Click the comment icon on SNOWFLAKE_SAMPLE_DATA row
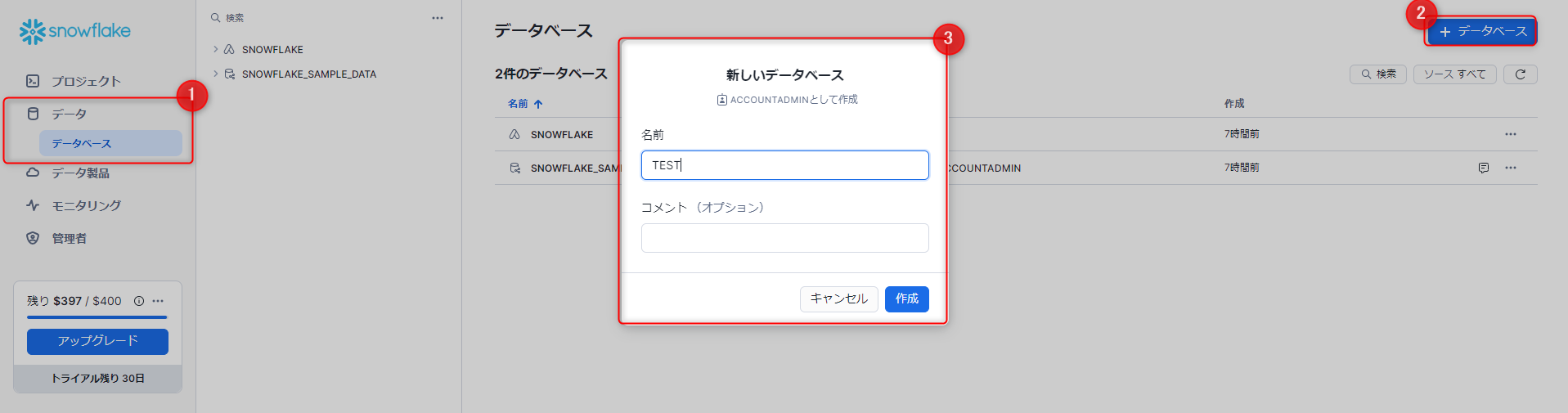Screen dimensions: 1568x413 click(x=1483, y=168)
